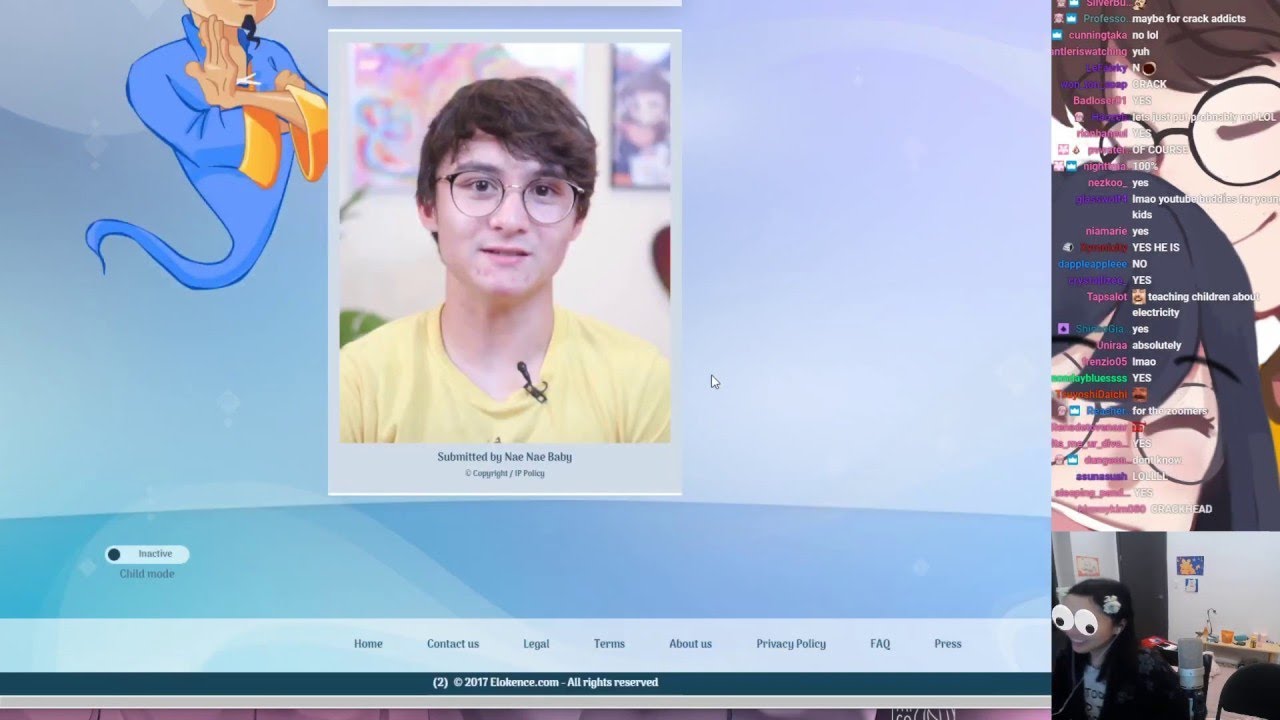
Task: Toggle the Child mode Inactive switch
Action: pos(147,554)
